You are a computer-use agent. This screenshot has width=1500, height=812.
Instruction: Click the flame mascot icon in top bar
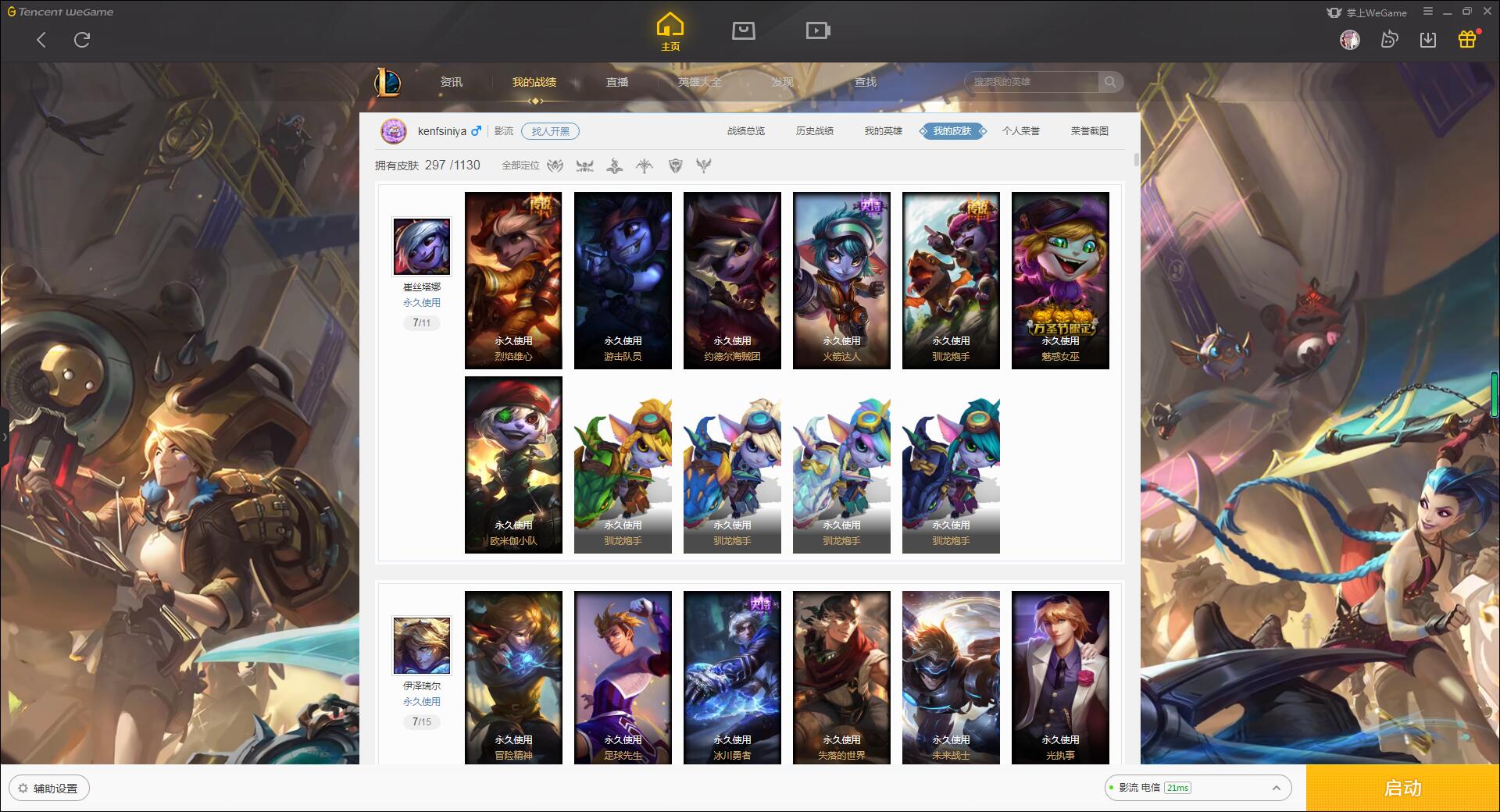click(1389, 40)
